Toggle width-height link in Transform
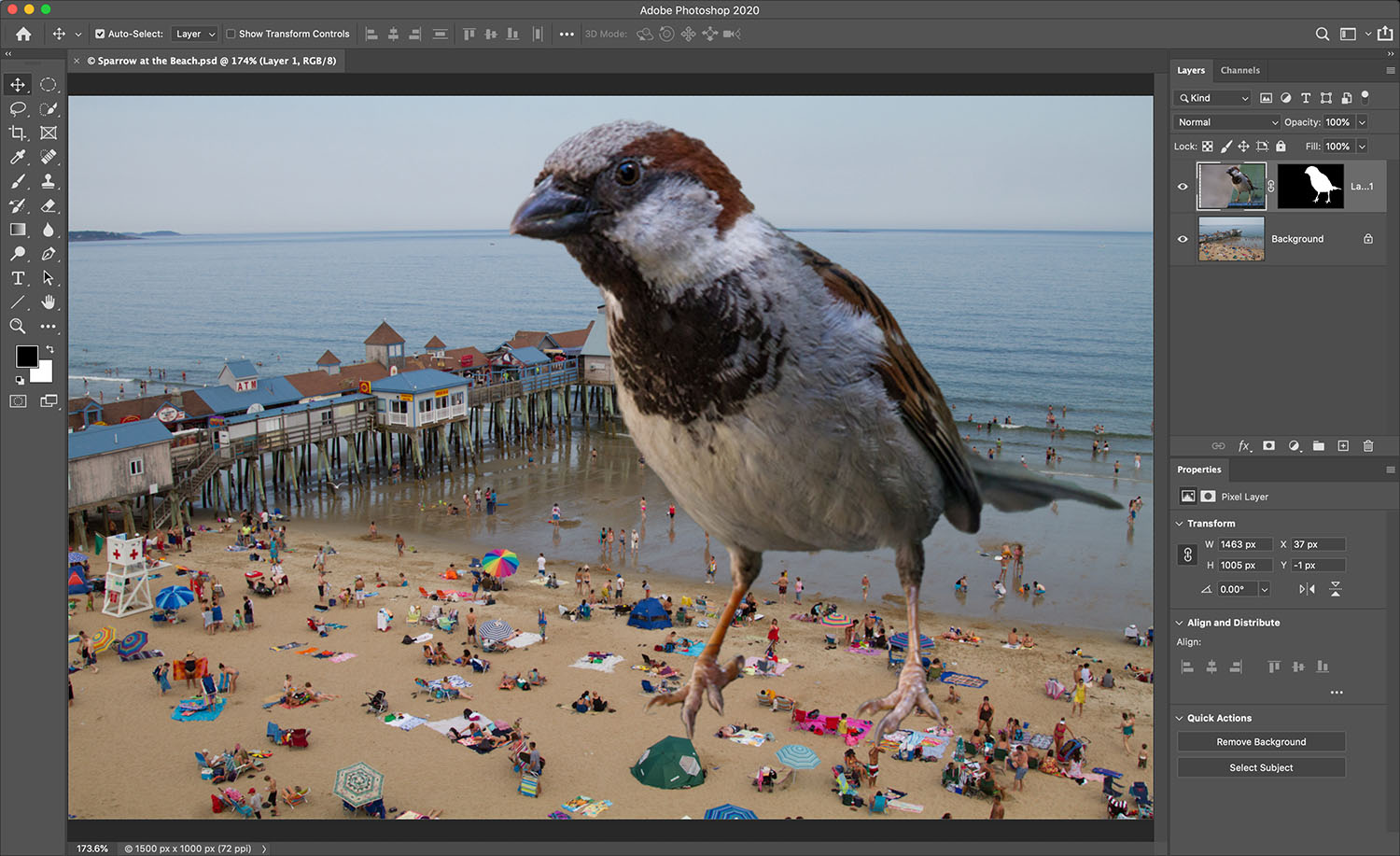Screen dimensions: 1400x856 coord(1187,554)
